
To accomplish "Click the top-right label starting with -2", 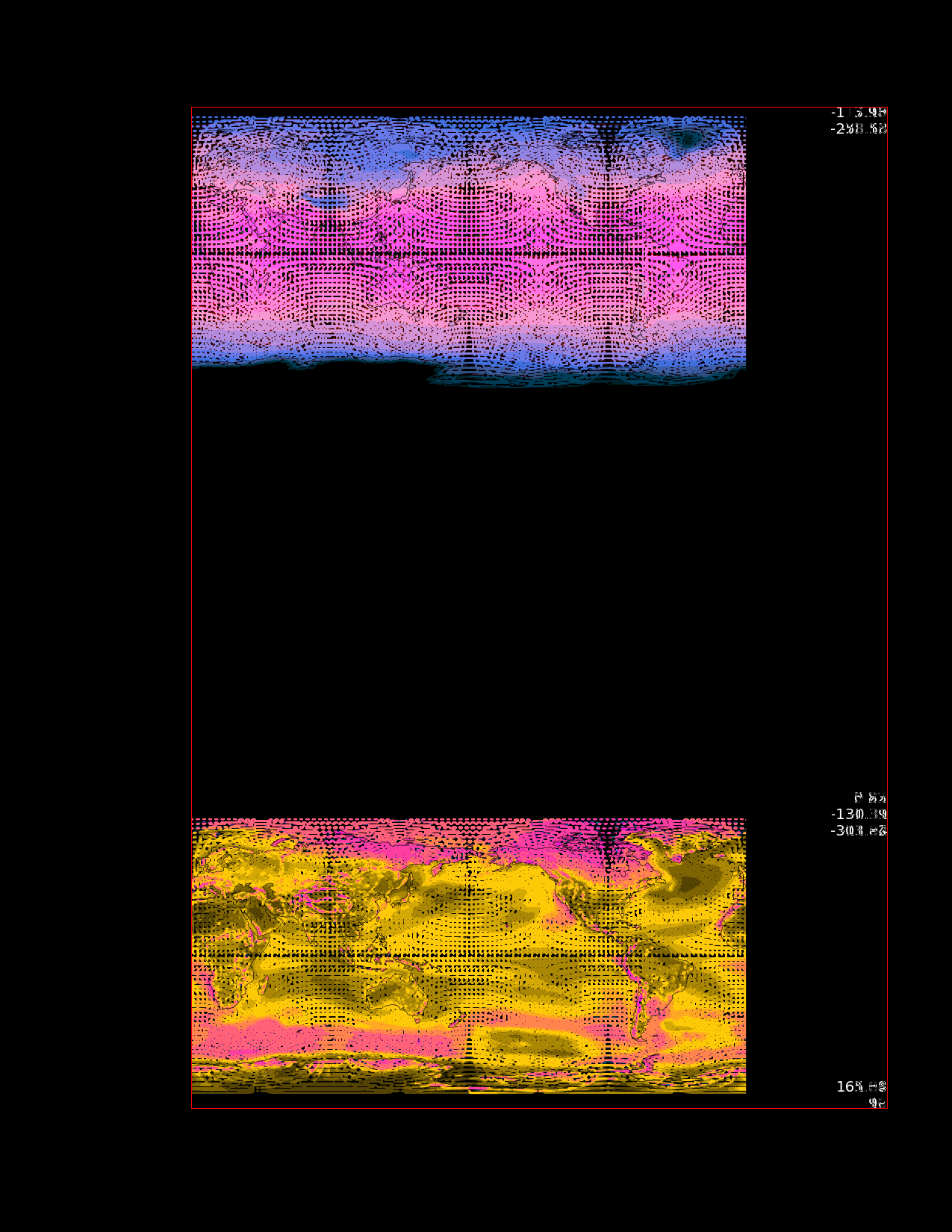I will [x=858, y=128].
